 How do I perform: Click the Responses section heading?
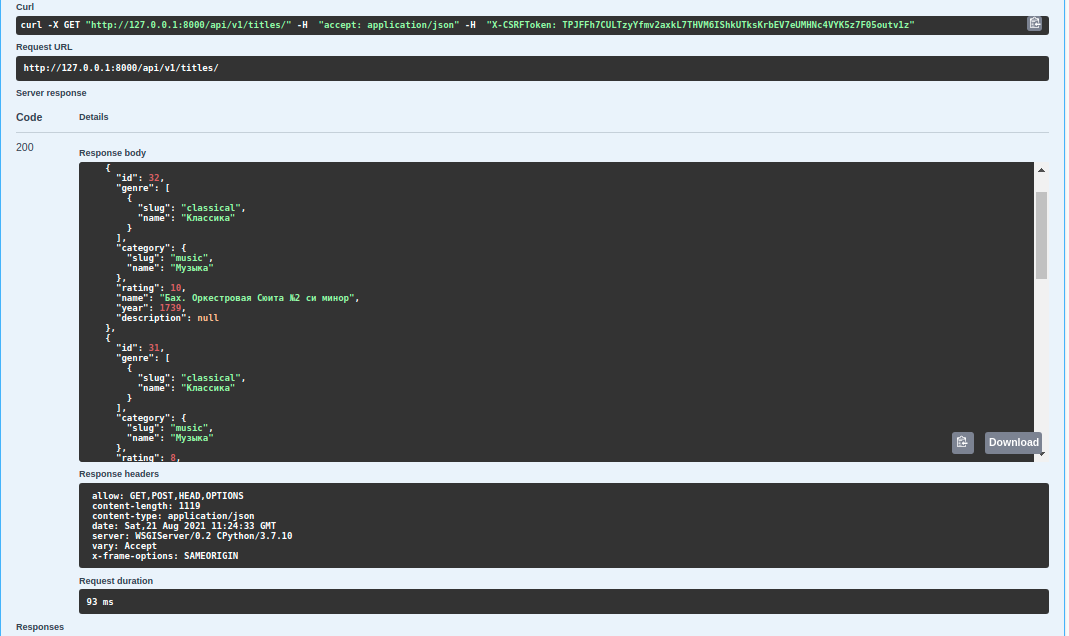tap(40, 627)
